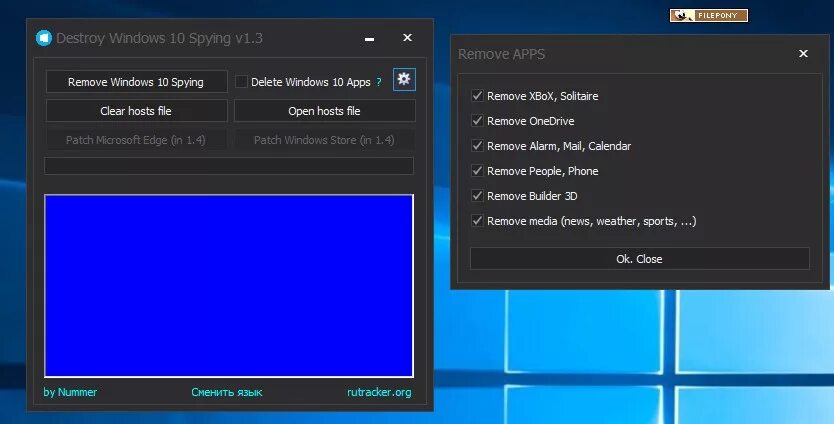Open the by Nummer link
The width and height of the screenshot is (834, 424).
70,392
